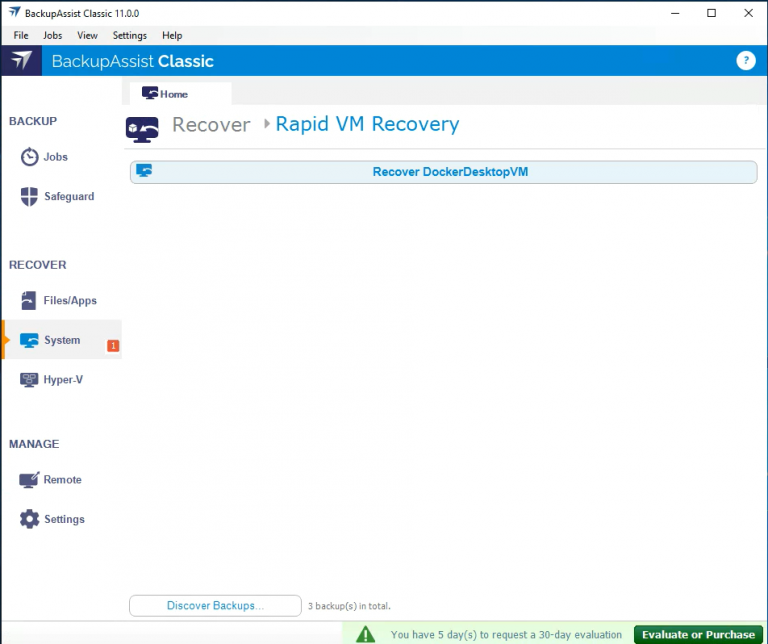
Task: Click the Evaluate or Purchase button
Action: 698,634
